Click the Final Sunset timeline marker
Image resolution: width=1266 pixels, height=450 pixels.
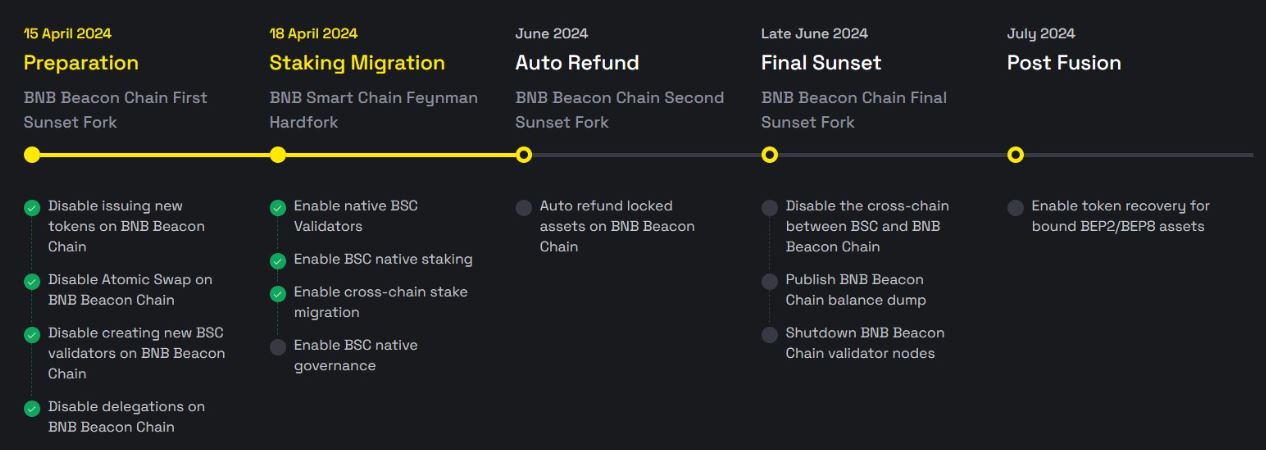click(770, 155)
